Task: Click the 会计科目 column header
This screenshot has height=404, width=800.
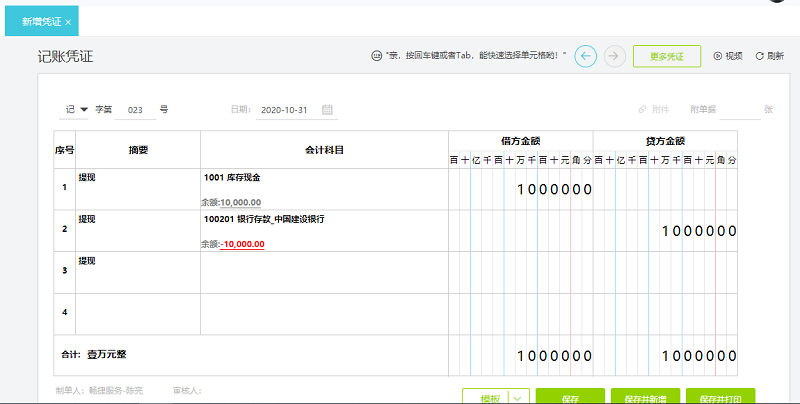Action: pyautogui.click(x=324, y=150)
